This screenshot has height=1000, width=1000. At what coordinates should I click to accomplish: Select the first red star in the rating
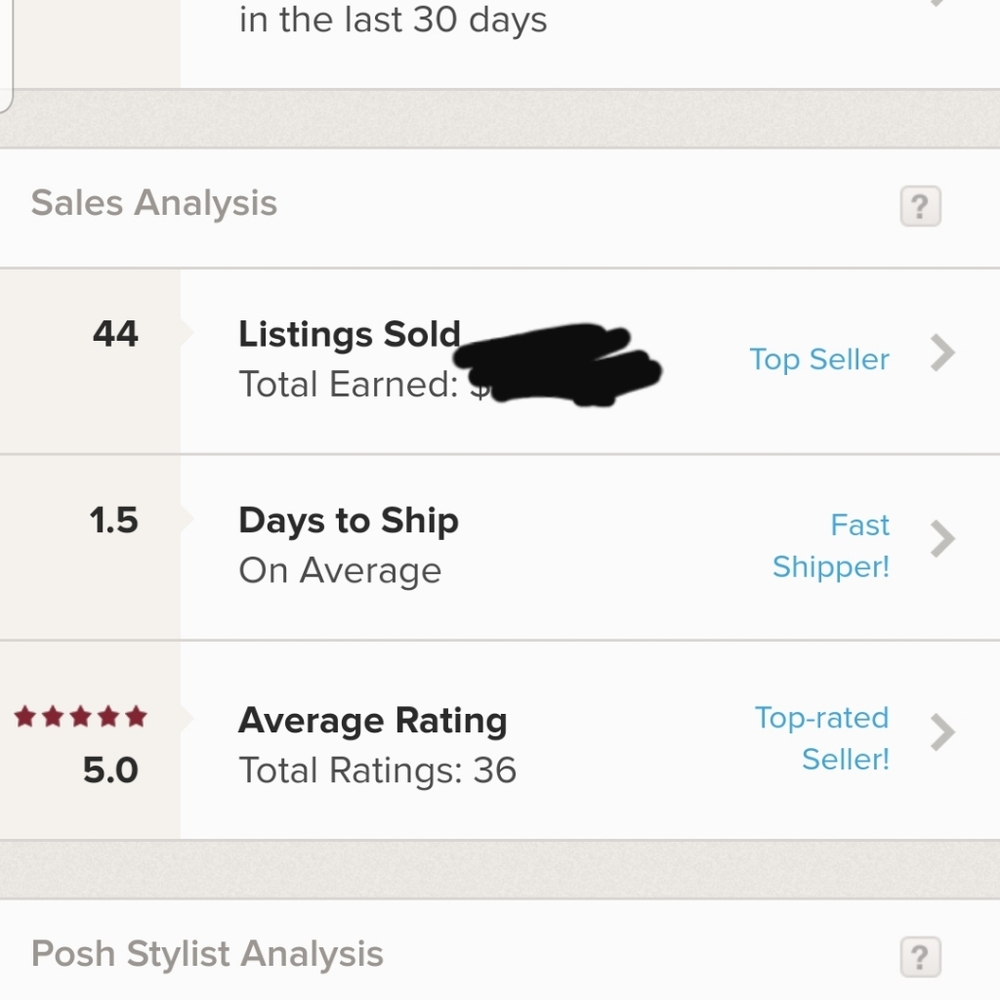(25, 716)
